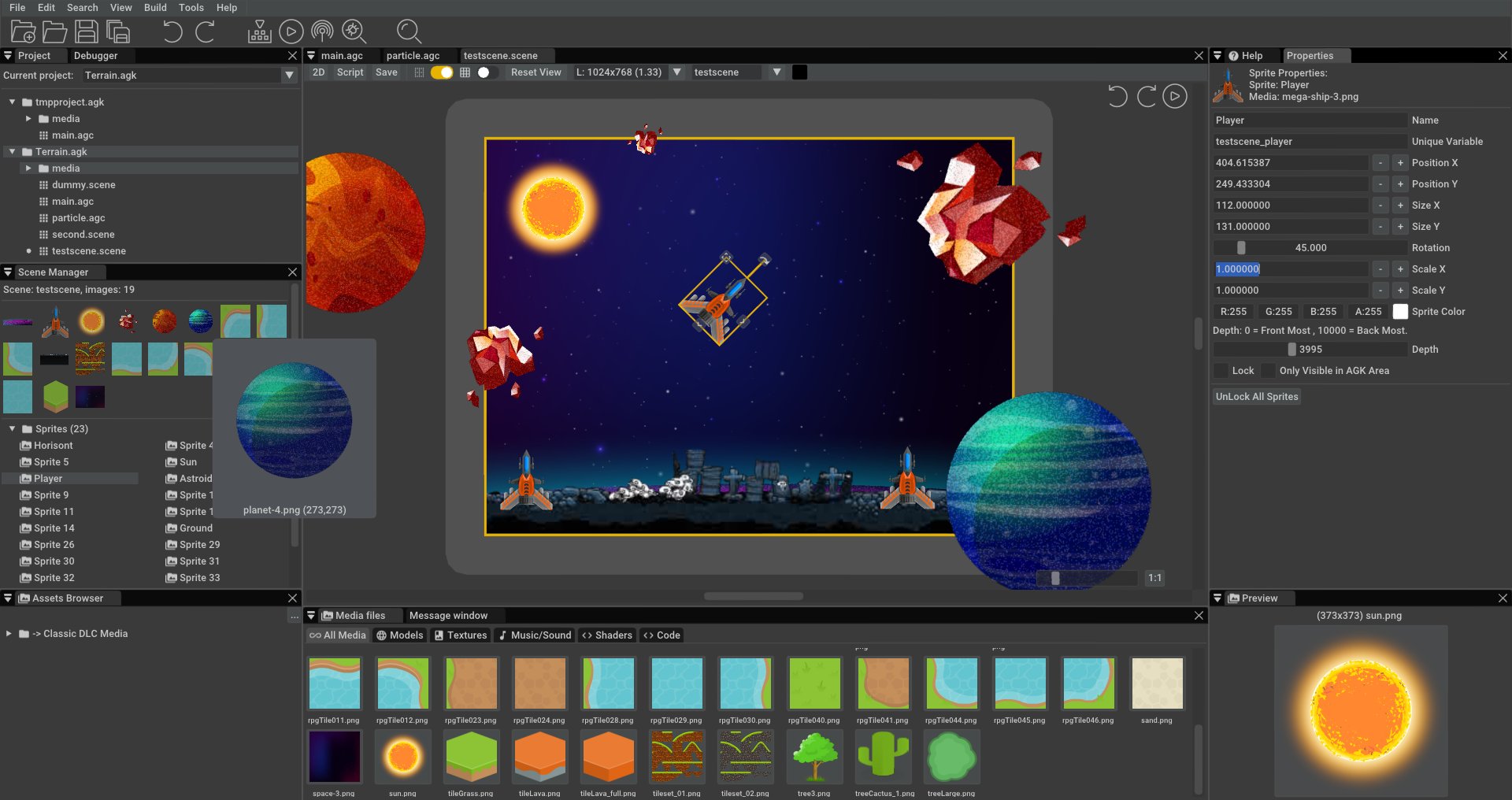Open a project with the Open folder icon
Viewport: 1512px width, 800px height.
click(54, 31)
